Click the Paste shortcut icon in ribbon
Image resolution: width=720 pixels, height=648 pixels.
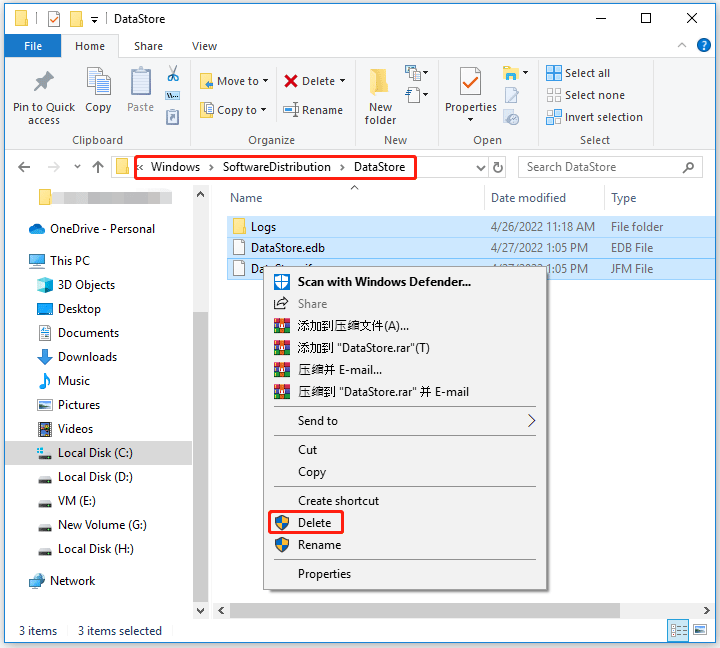173,117
